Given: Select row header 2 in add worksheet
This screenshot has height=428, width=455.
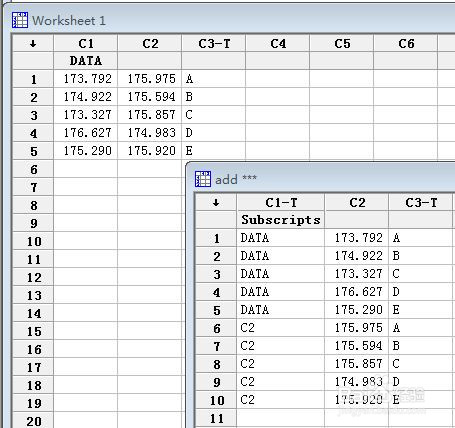Looking at the screenshot, I should (x=216, y=256).
